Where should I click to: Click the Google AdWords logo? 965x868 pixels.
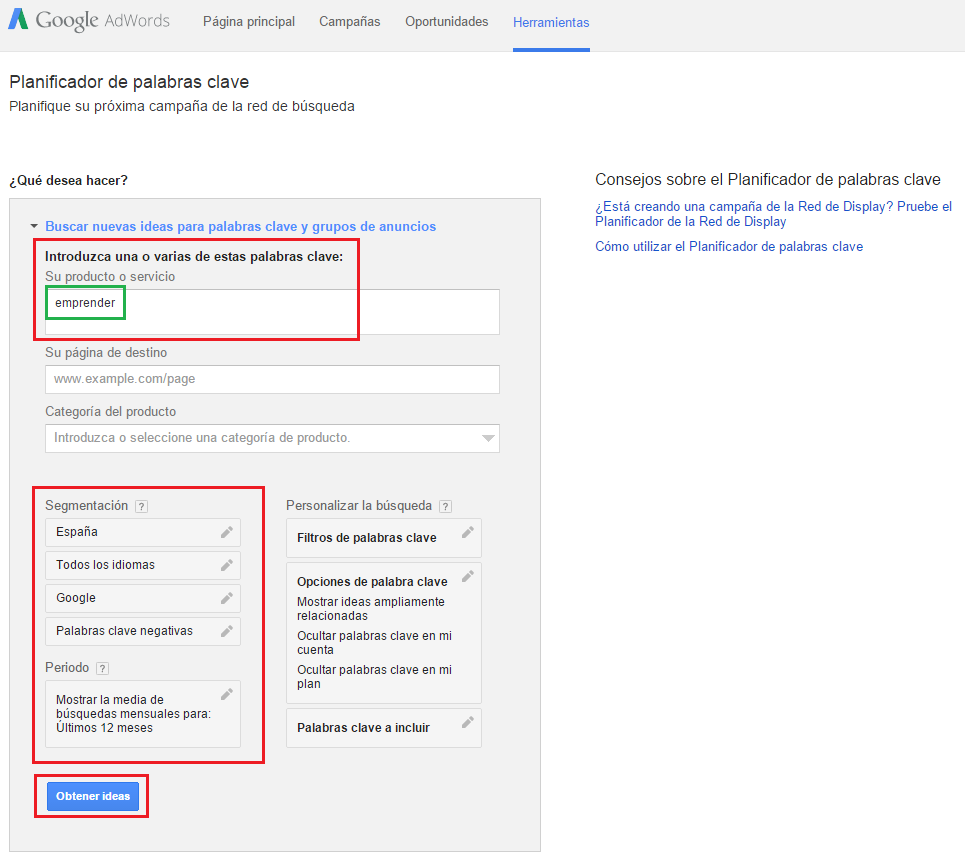89,20
